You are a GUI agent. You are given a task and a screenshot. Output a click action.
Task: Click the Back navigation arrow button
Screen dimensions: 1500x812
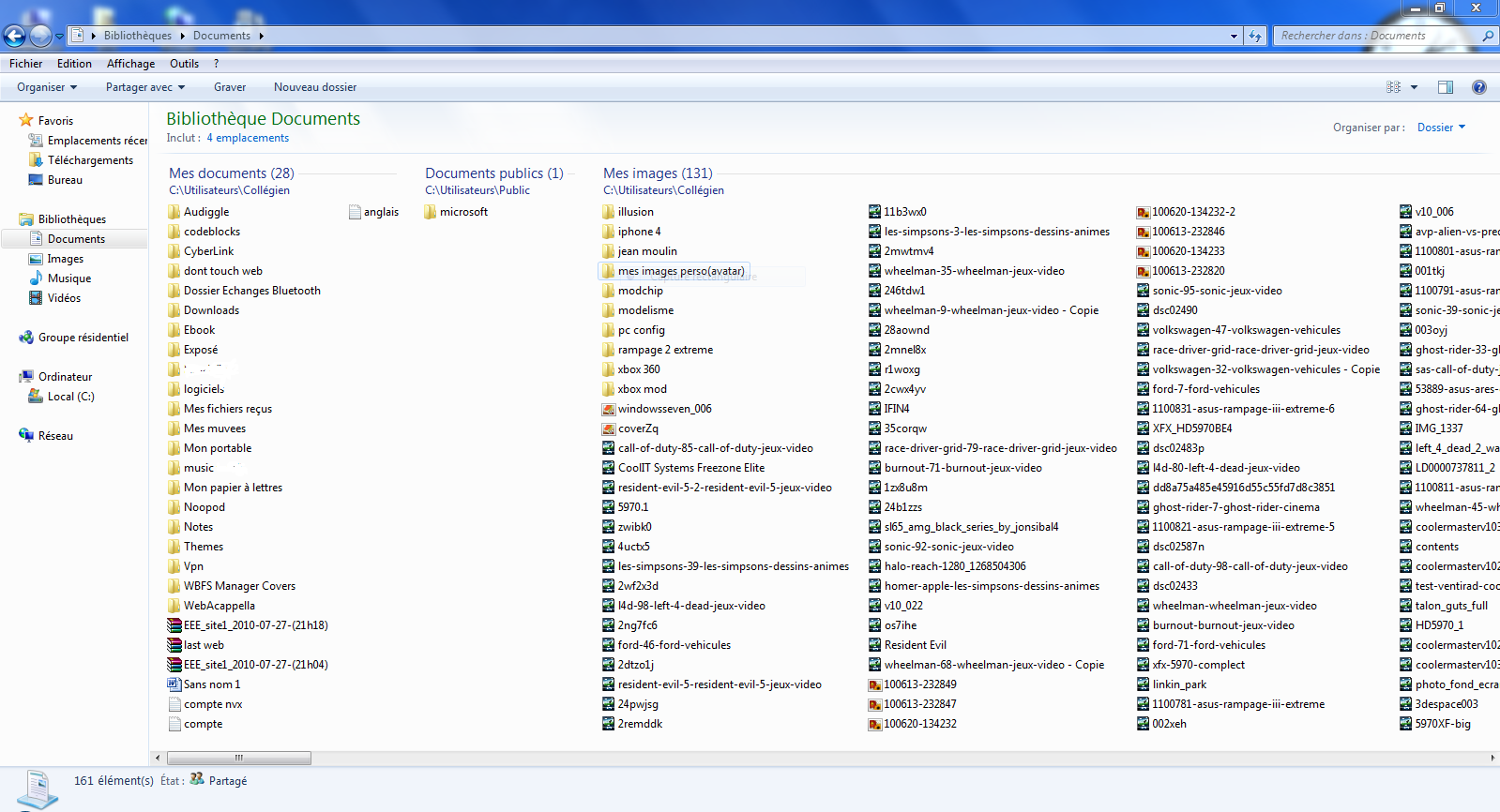tap(15, 37)
